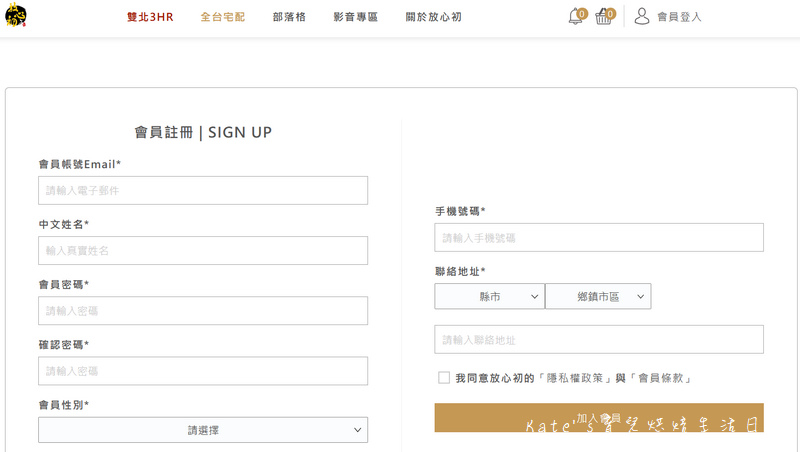Navigate to 部落格 blog page
The image size is (800, 452).
(x=289, y=18)
